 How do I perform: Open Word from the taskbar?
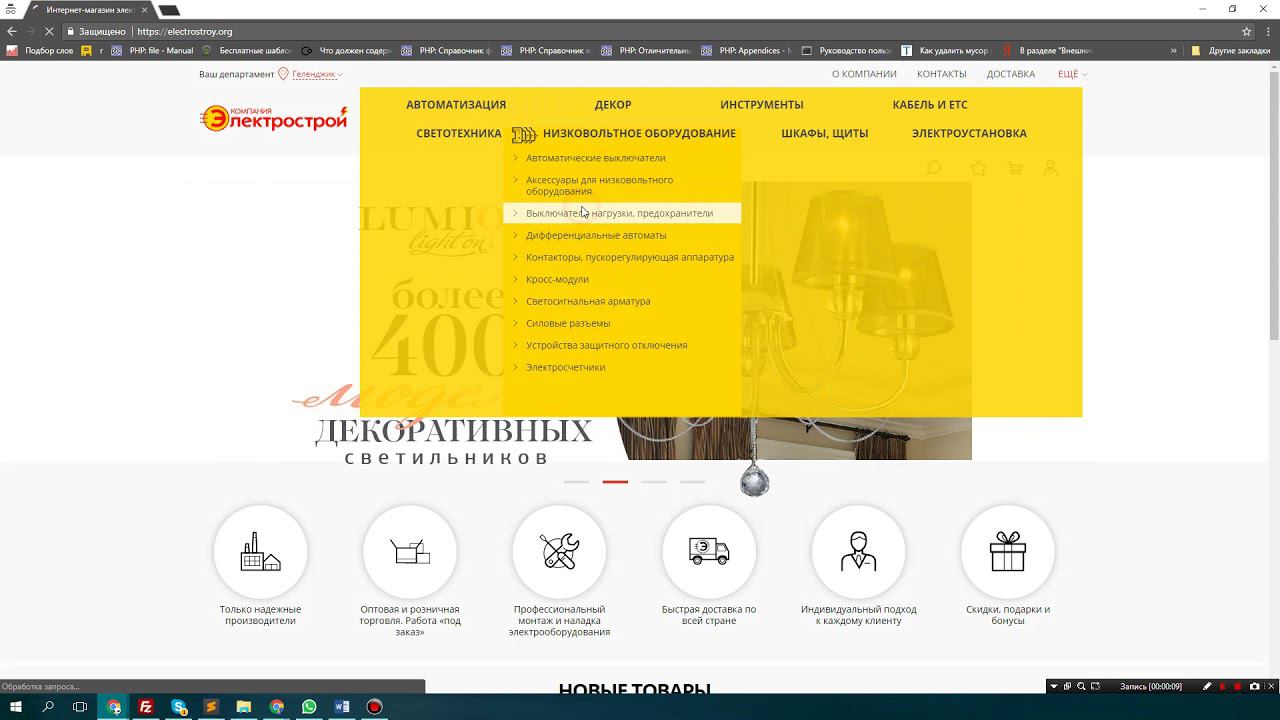point(342,707)
